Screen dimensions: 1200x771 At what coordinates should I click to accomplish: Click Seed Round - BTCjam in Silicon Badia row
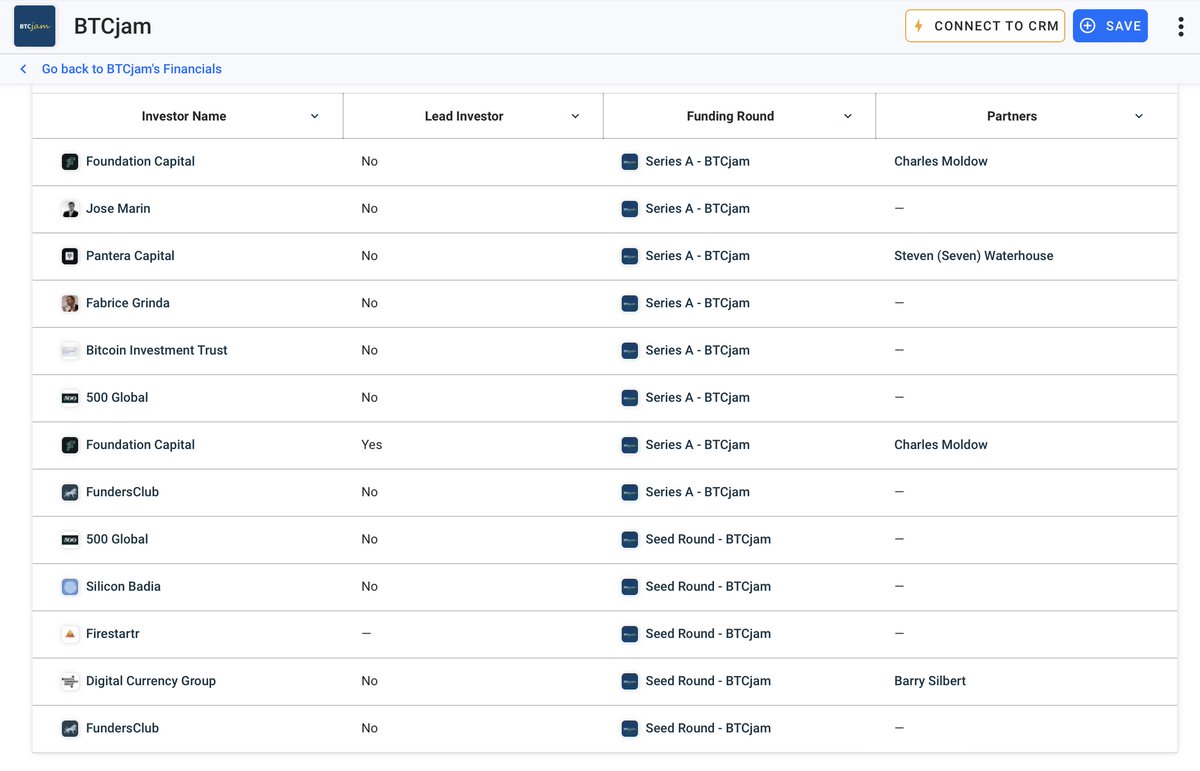[708, 587]
